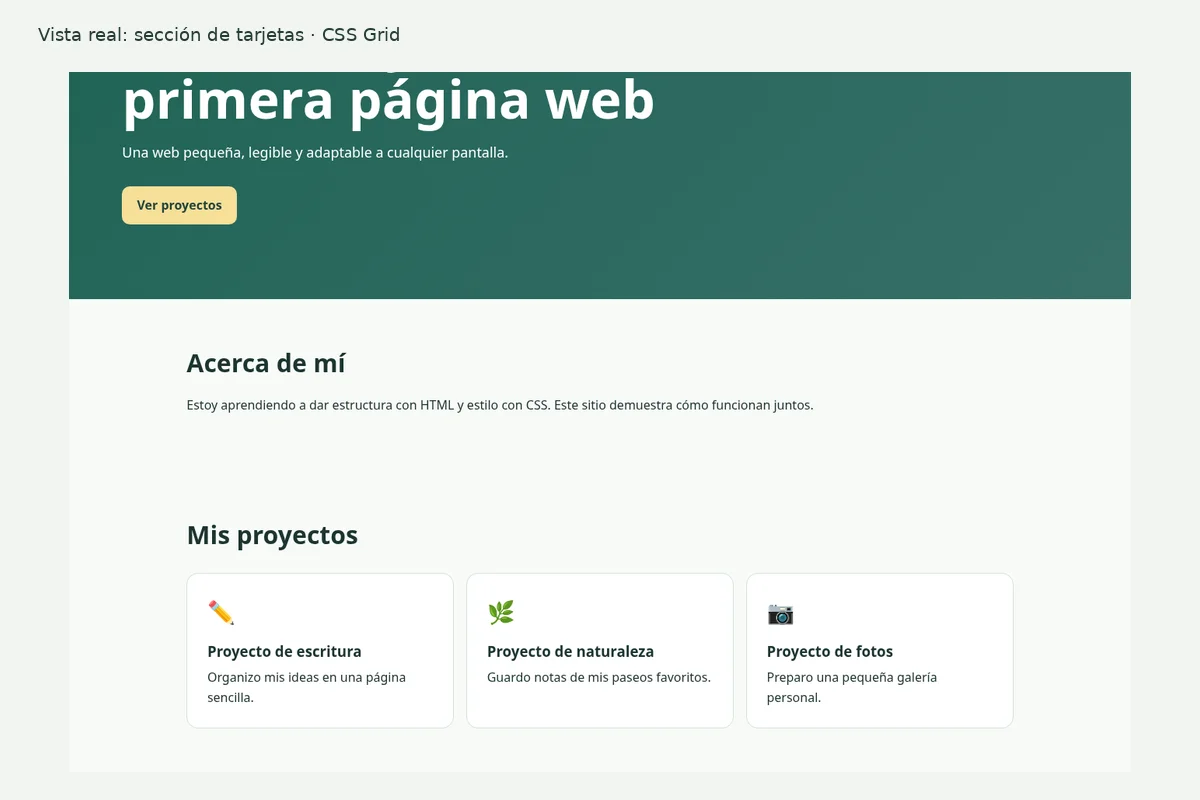Click the 'Mis proyectos' heading
The height and width of the screenshot is (800, 1200).
(x=272, y=535)
